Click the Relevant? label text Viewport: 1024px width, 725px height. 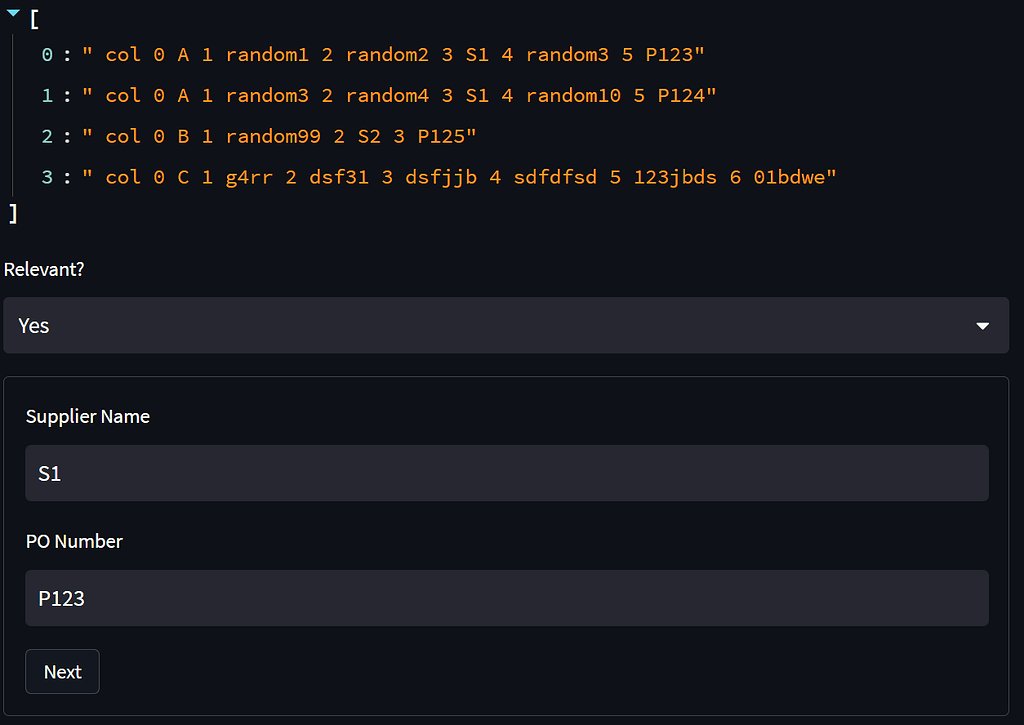44,270
